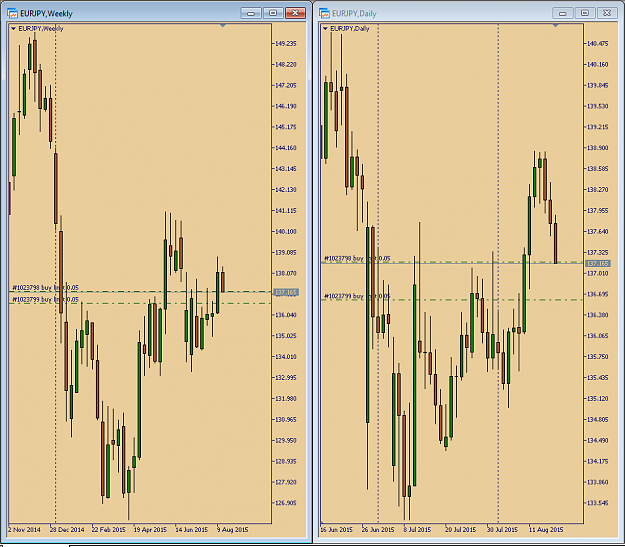This screenshot has height=547, width=625.
Task: Click the current price tag 137.165 on Weekly axis
Action: [286, 292]
